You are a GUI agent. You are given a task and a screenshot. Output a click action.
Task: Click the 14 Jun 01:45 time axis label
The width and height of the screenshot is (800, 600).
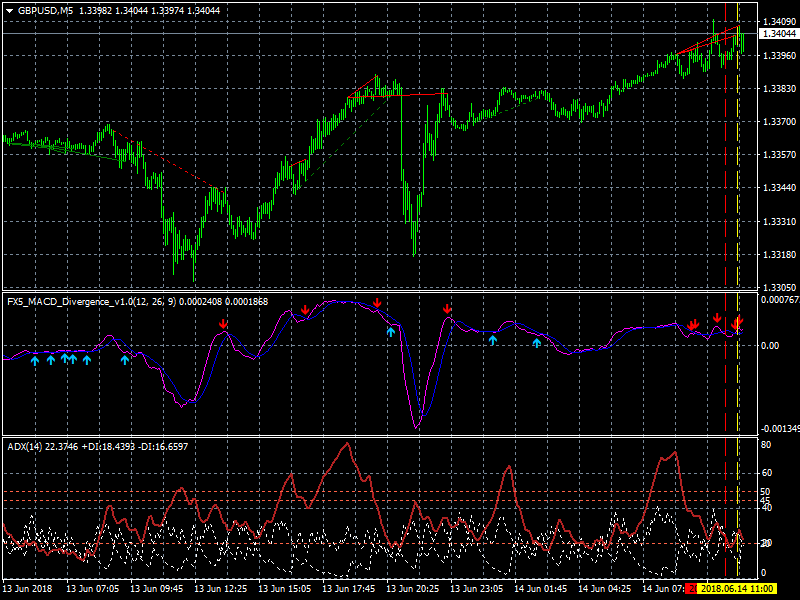coord(540,588)
